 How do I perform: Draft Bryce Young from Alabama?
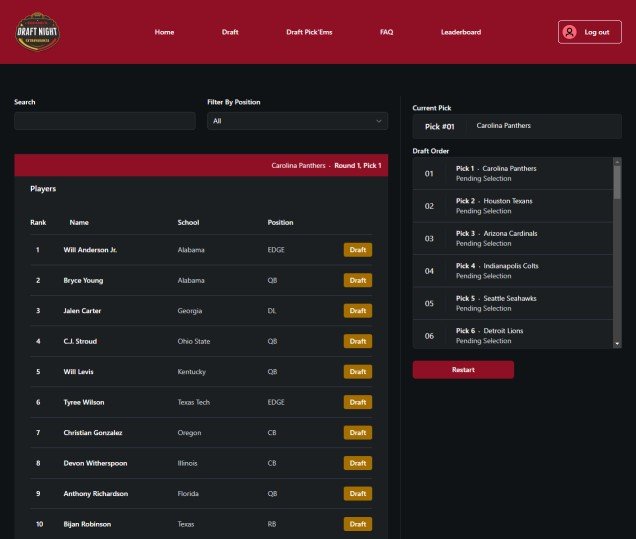point(358,280)
